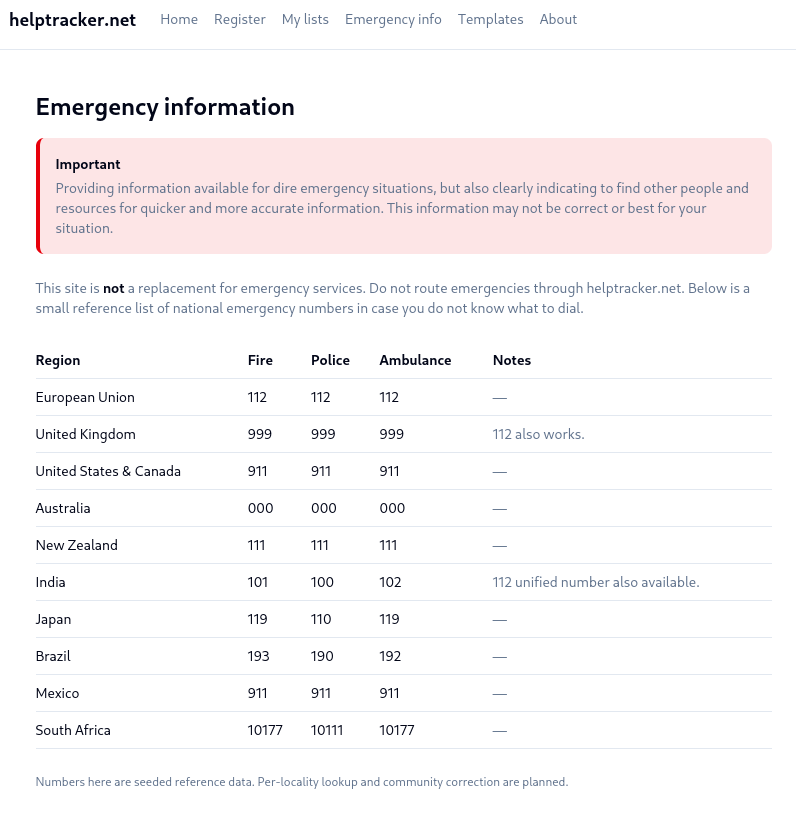
Task: Select South Africa police number 10111
Action: (x=327, y=730)
